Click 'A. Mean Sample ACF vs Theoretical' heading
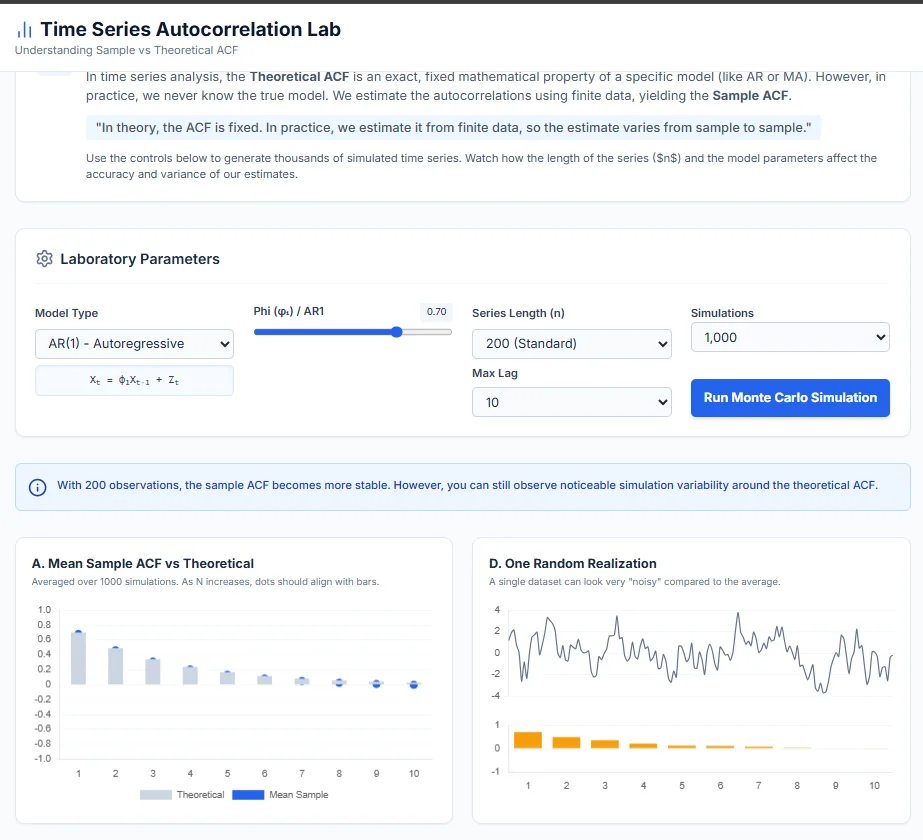923x840 pixels. (142, 563)
